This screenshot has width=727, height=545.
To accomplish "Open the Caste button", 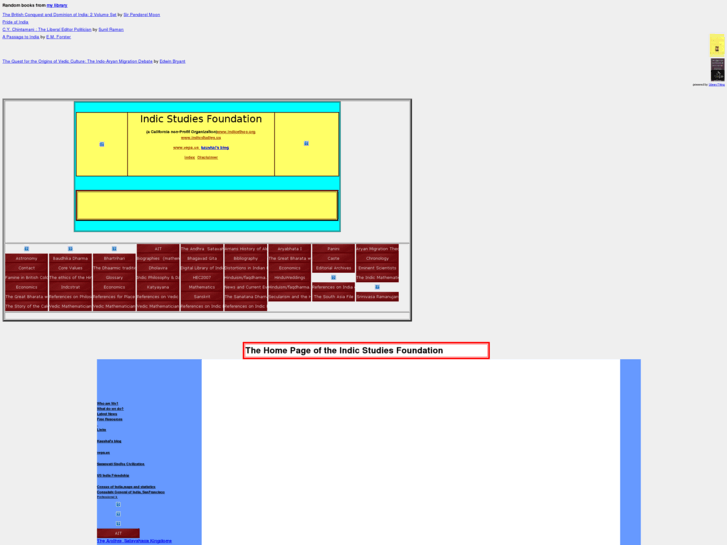I will [x=333, y=258].
